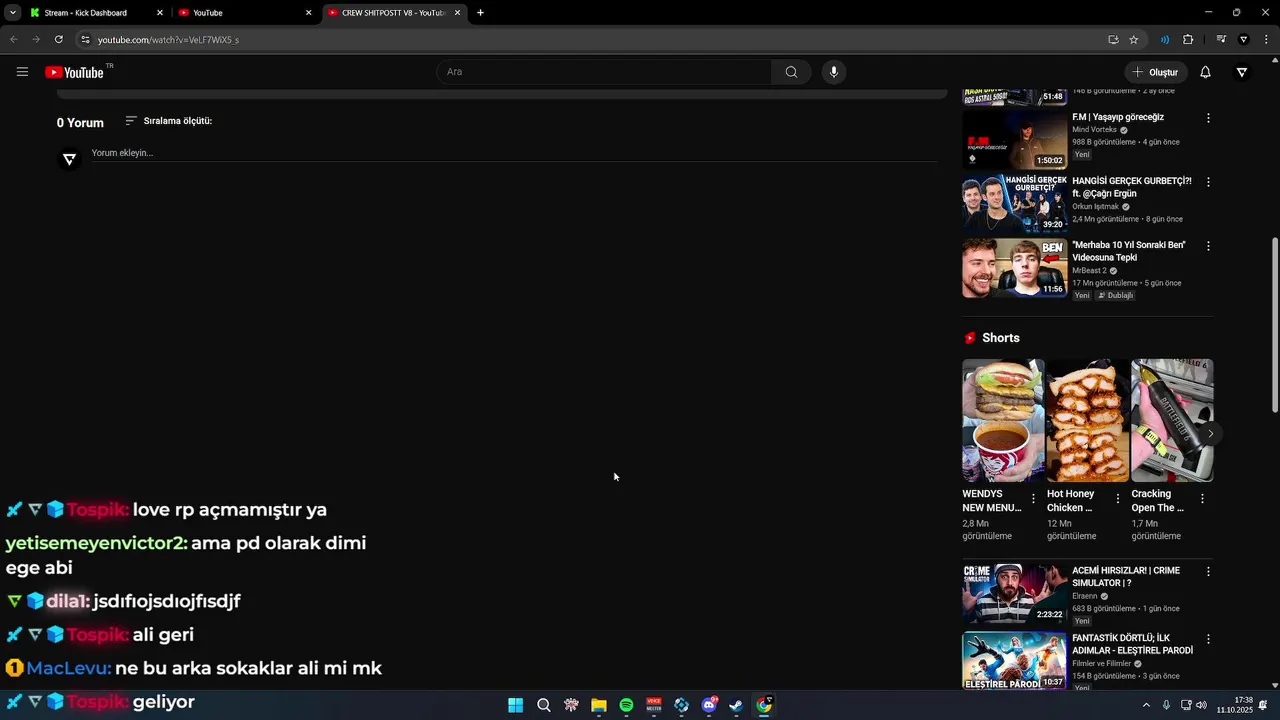Open Sıralama ölçütü sort dropdown

(x=168, y=121)
